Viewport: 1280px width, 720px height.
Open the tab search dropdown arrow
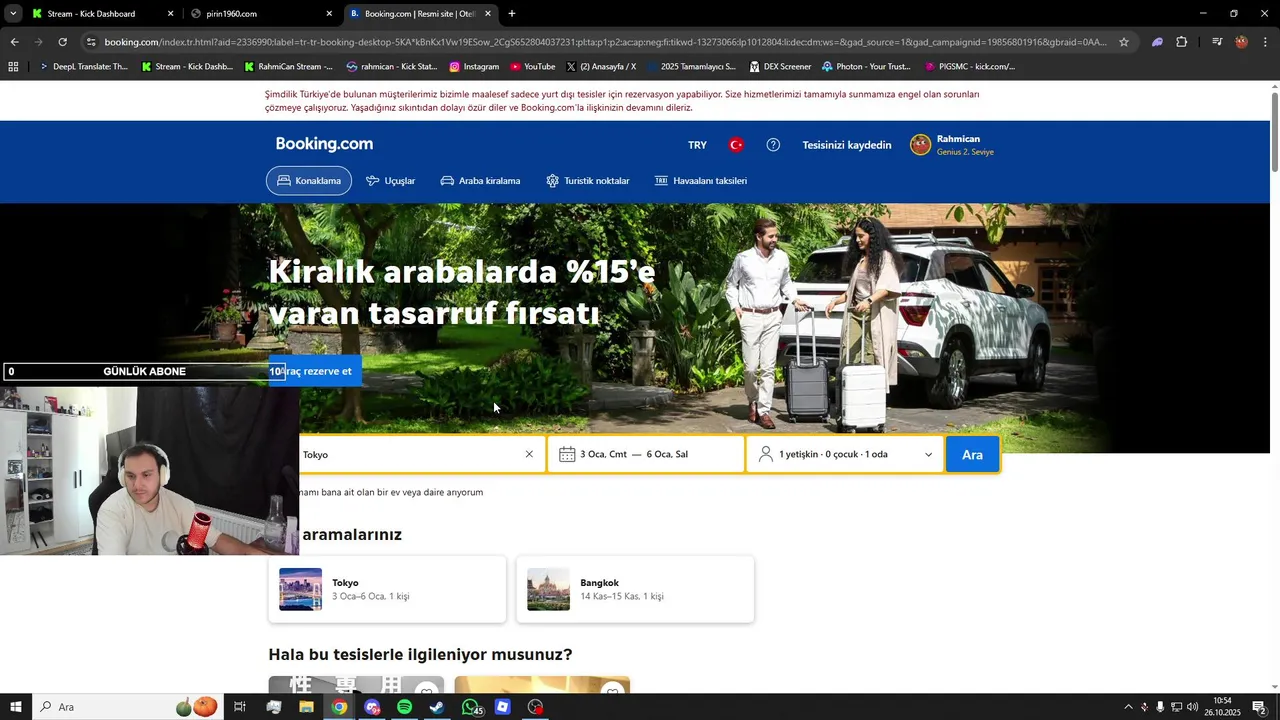tap(13, 14)
